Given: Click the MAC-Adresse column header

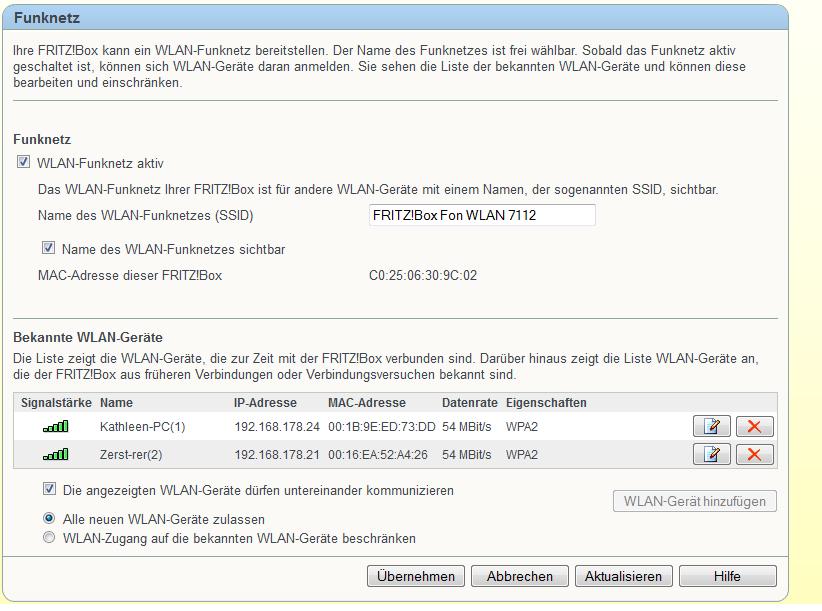Looking at the screenshot, I should click(x=367, y=402).
